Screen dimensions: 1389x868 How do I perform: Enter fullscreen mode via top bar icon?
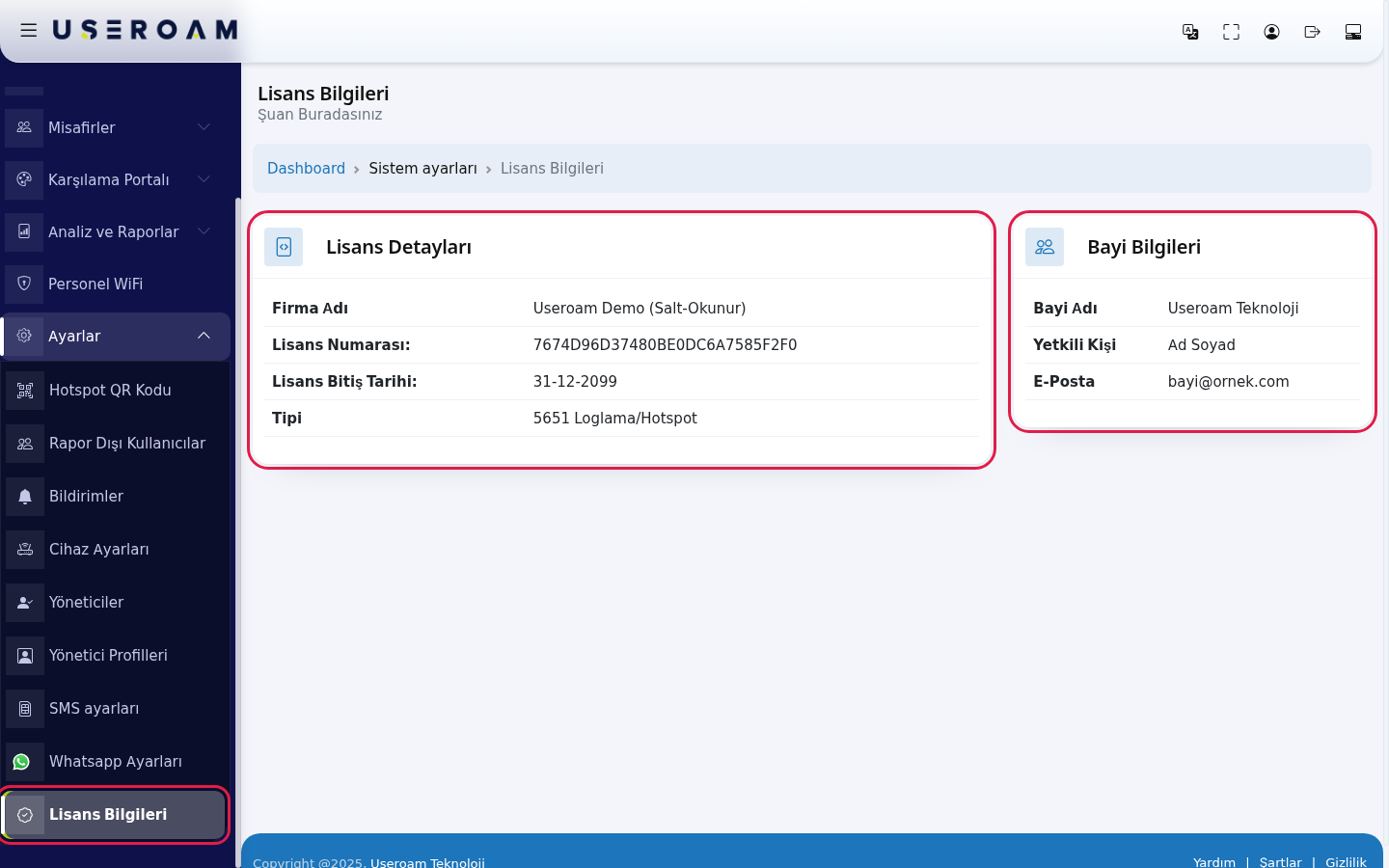click(x=1231, y=32)
